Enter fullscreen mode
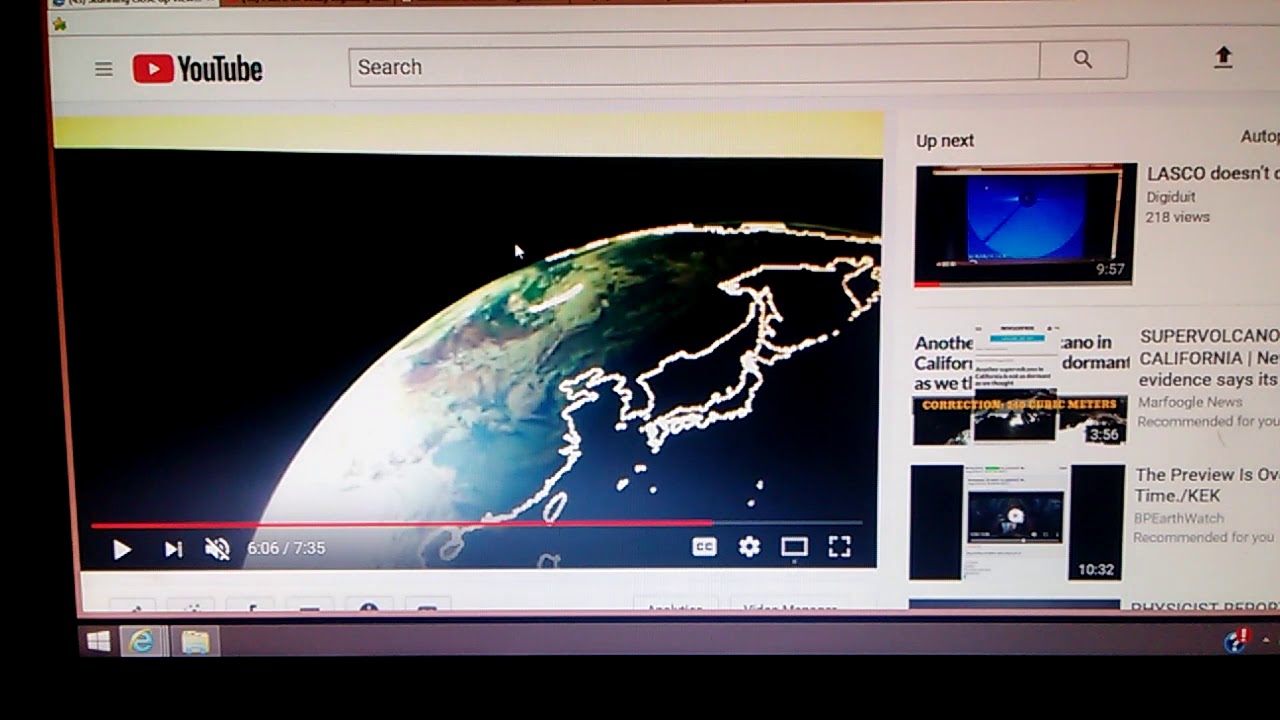The image size is (1280, 720). pos(839,546)
